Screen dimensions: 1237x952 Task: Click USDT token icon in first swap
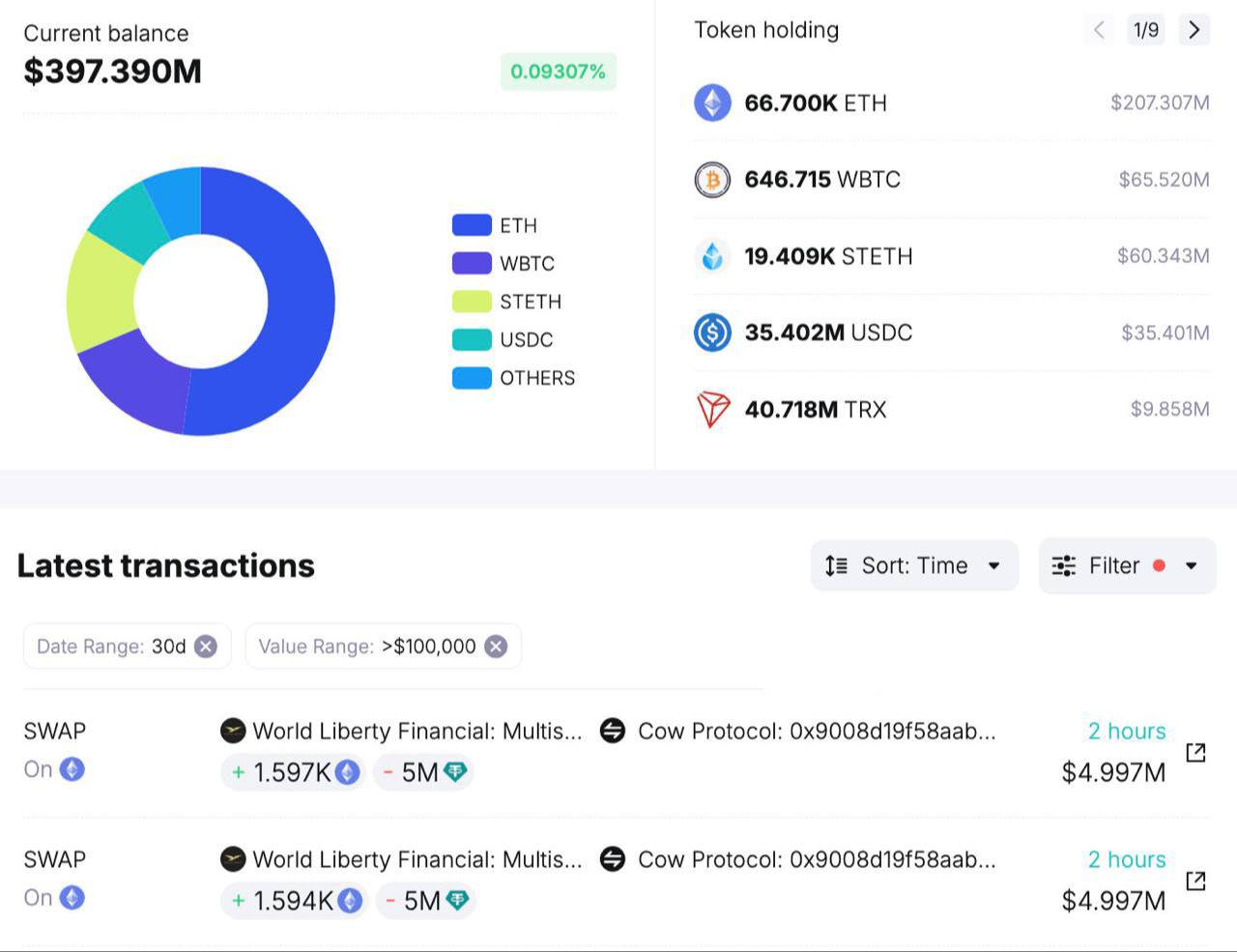(455, 771)
